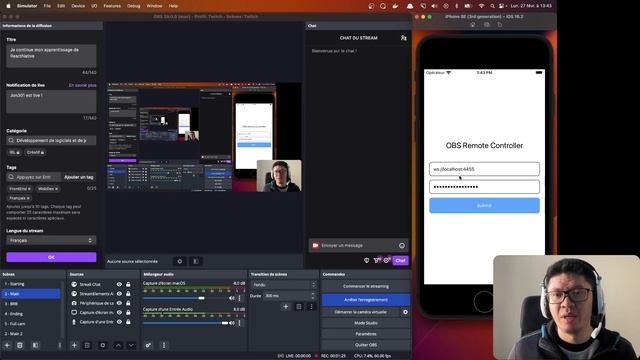Toggle visibility of StreamElements source

[119, 293]
